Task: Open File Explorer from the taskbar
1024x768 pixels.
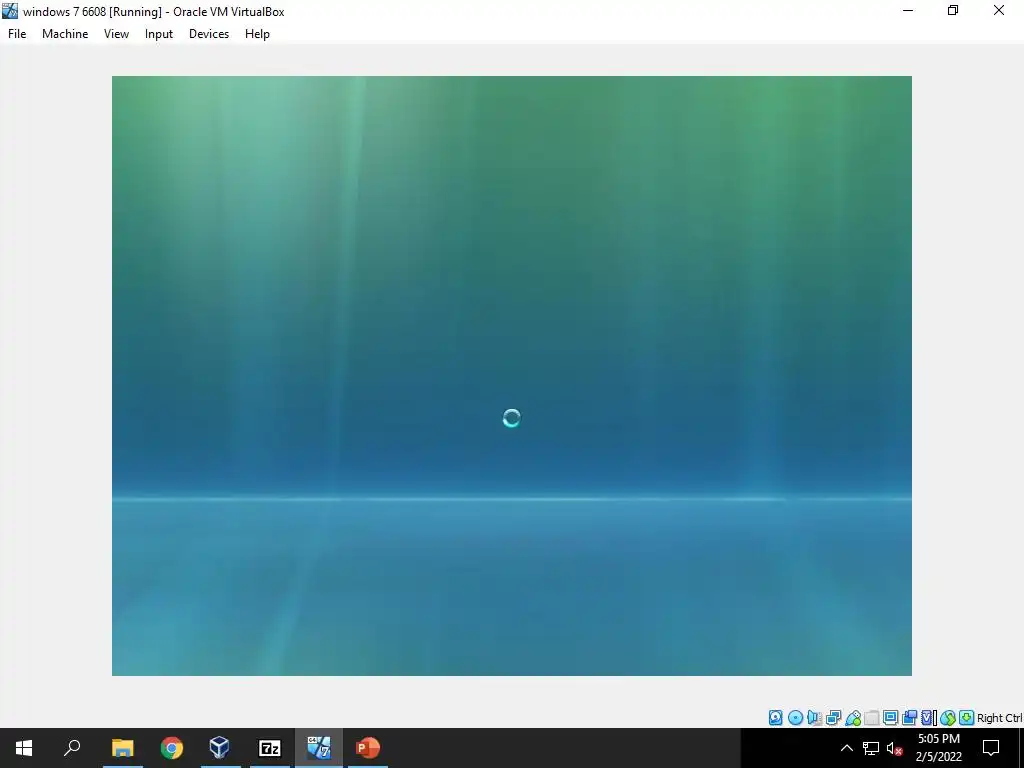Action: 122,748
